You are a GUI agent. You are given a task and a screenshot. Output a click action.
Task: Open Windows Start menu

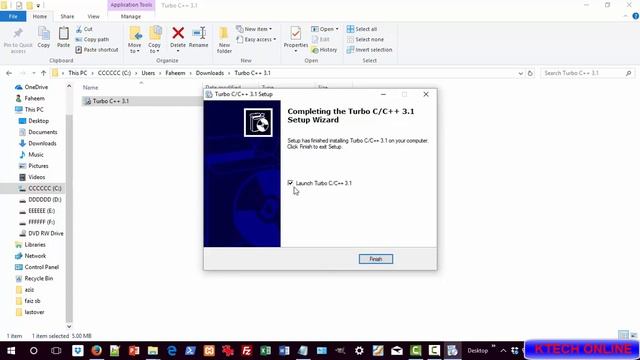pos(11,351)
